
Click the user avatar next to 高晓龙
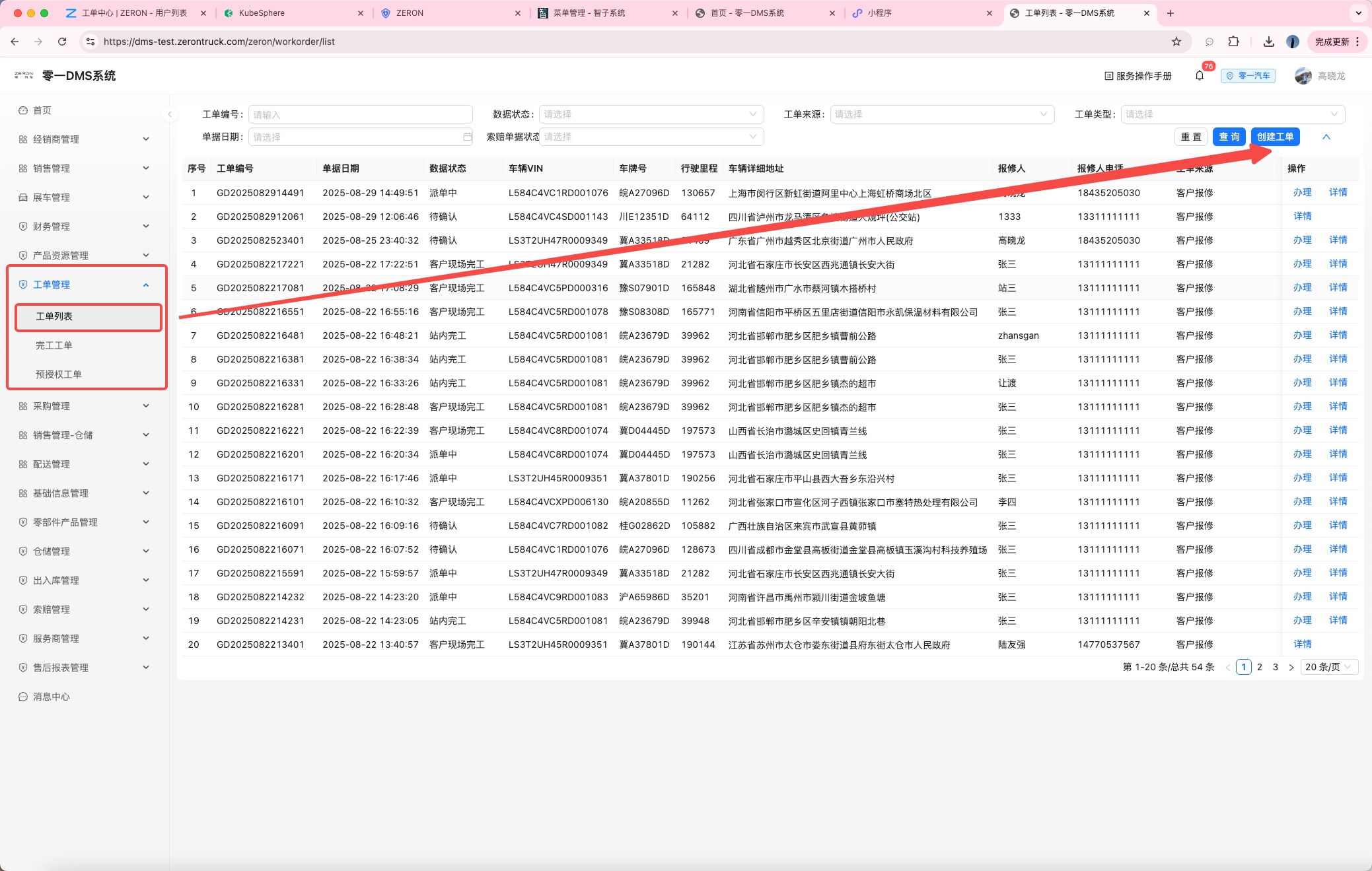click(x=1303, y=76)
